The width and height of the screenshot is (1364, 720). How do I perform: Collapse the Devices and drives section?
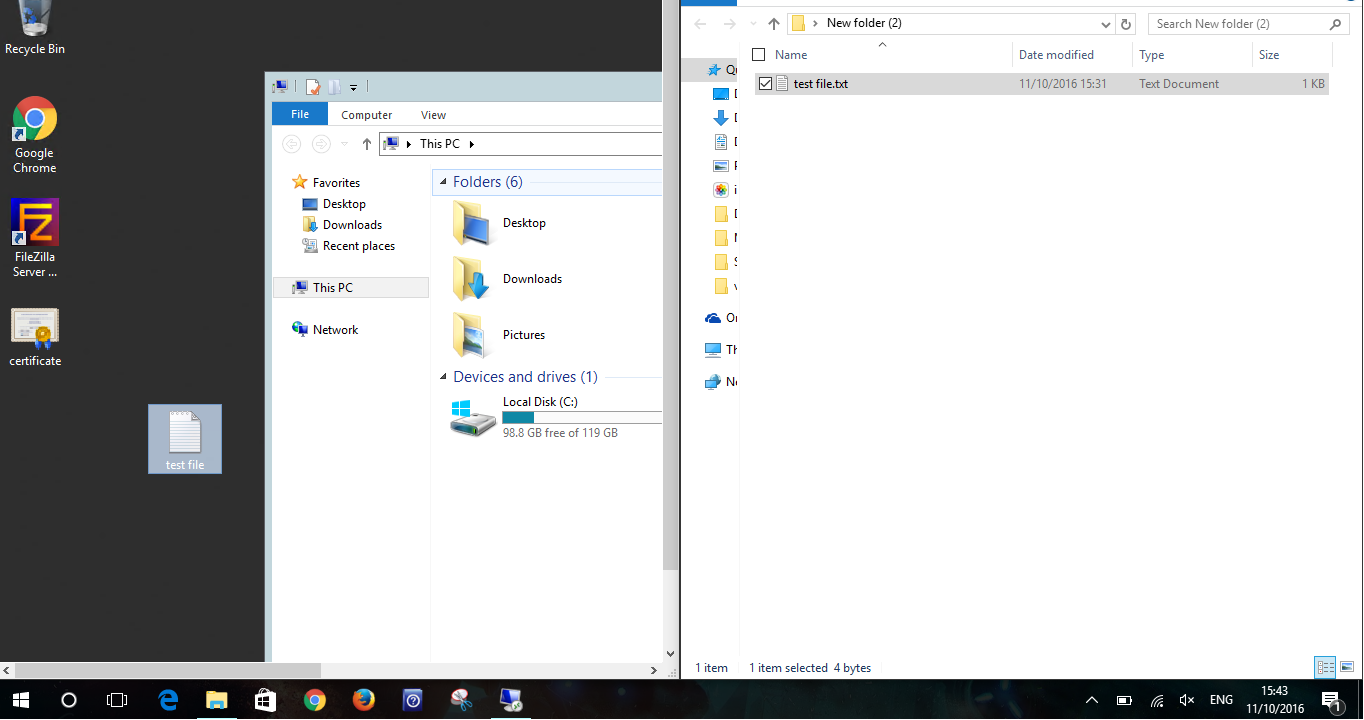441,376
